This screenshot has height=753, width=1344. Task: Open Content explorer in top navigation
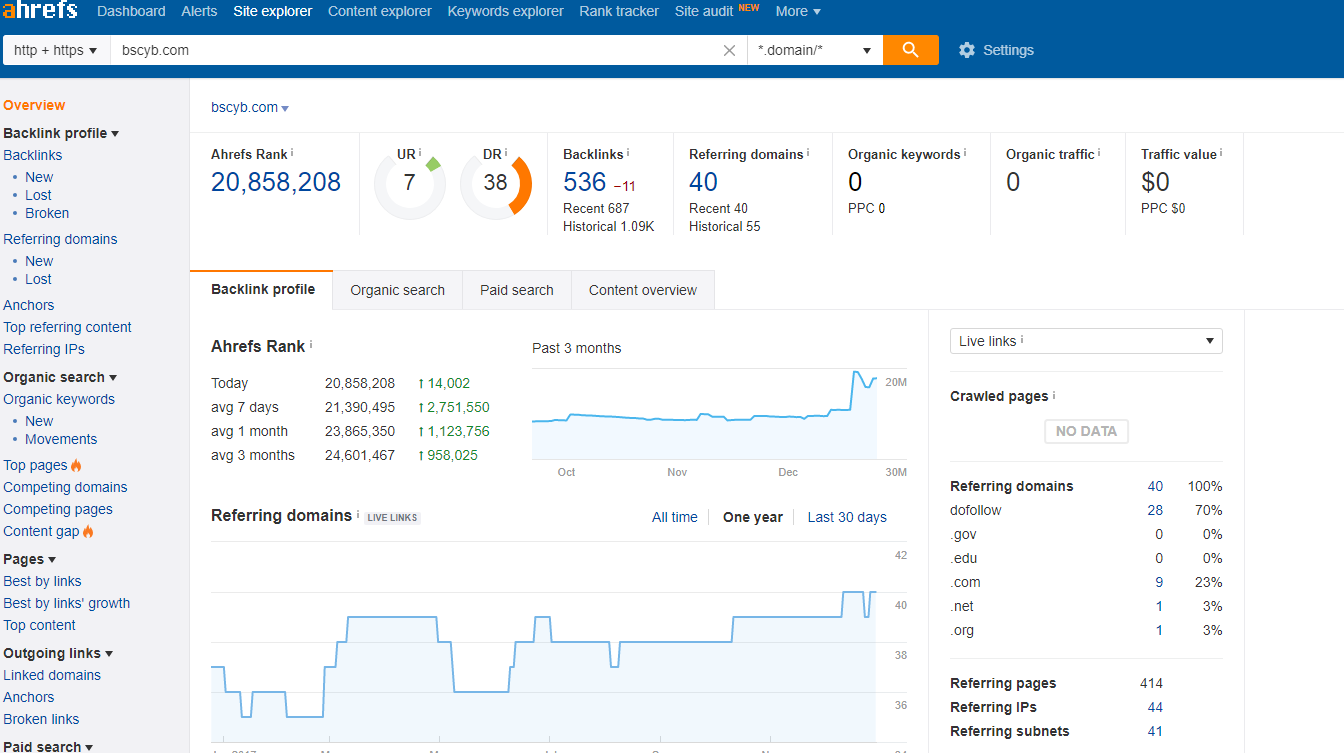(380, 11)
